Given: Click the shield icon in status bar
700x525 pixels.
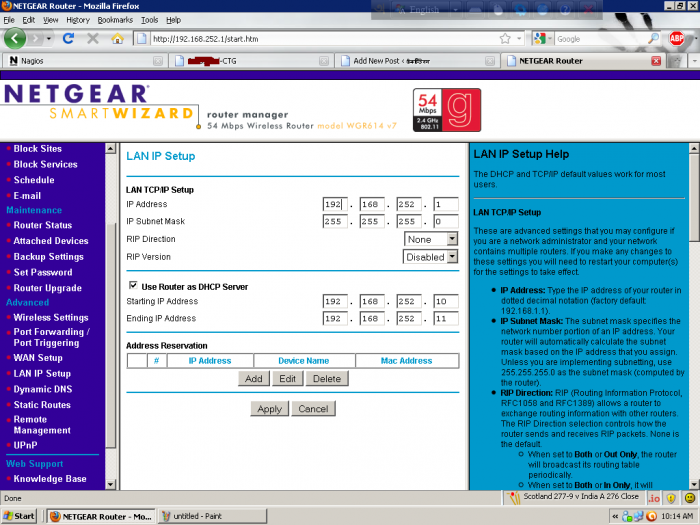Looking at the screenshot, I should (x=671, y=498).
